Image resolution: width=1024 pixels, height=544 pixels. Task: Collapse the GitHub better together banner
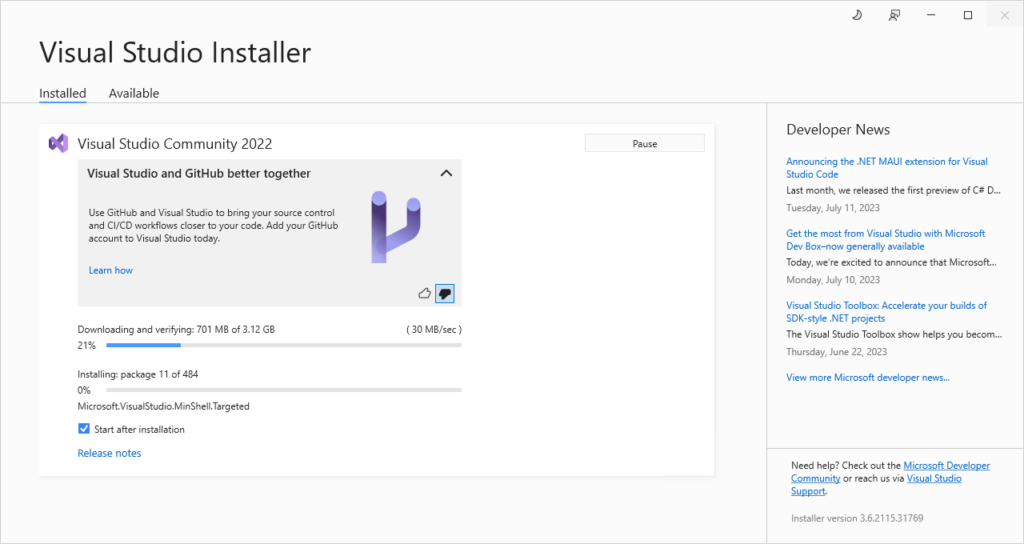(x=446, y=173)
